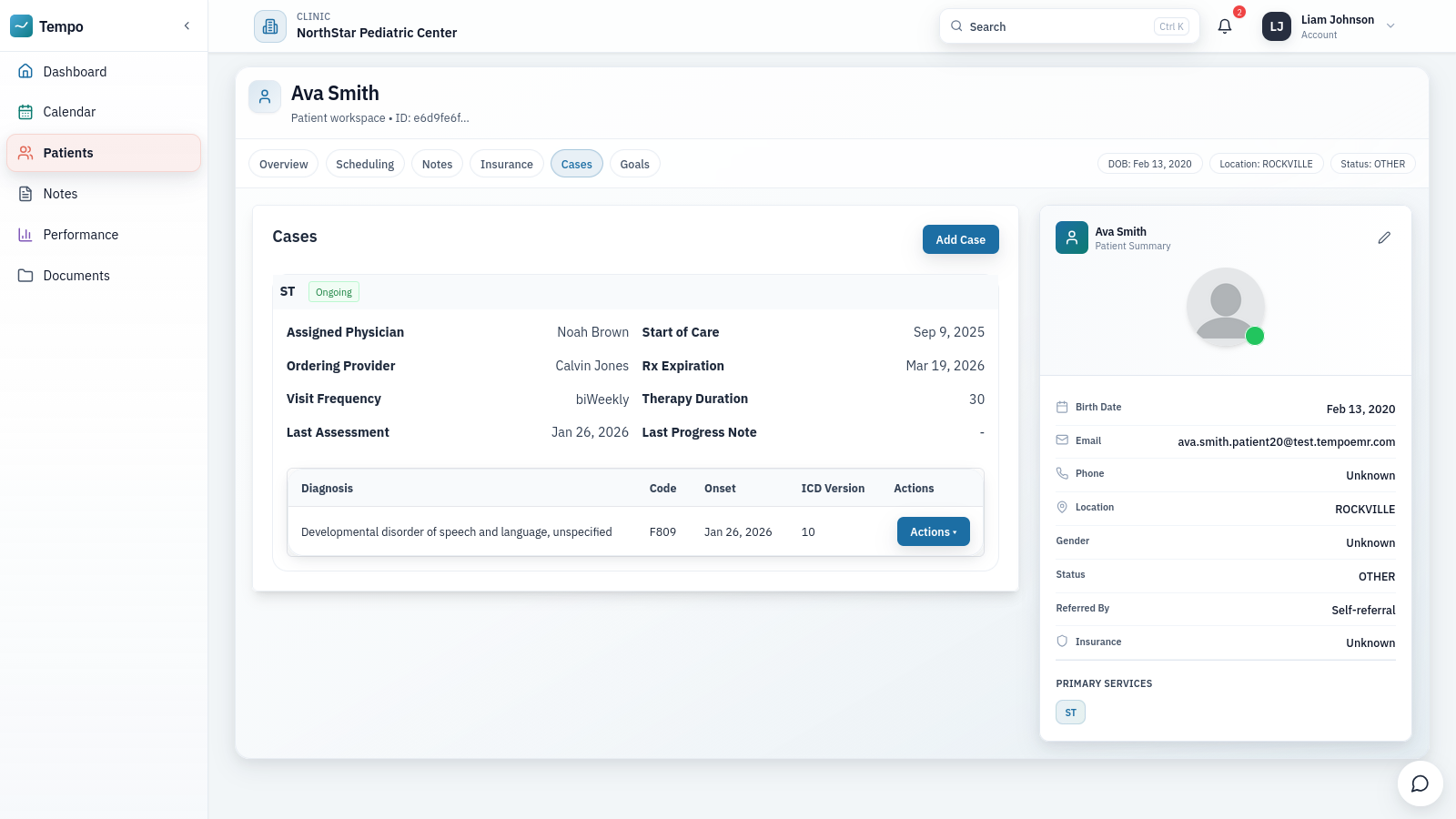Click the Sep 9, 2025 start date
The width and height of the screenshot is (1456, 819).
tap(949, 332)
